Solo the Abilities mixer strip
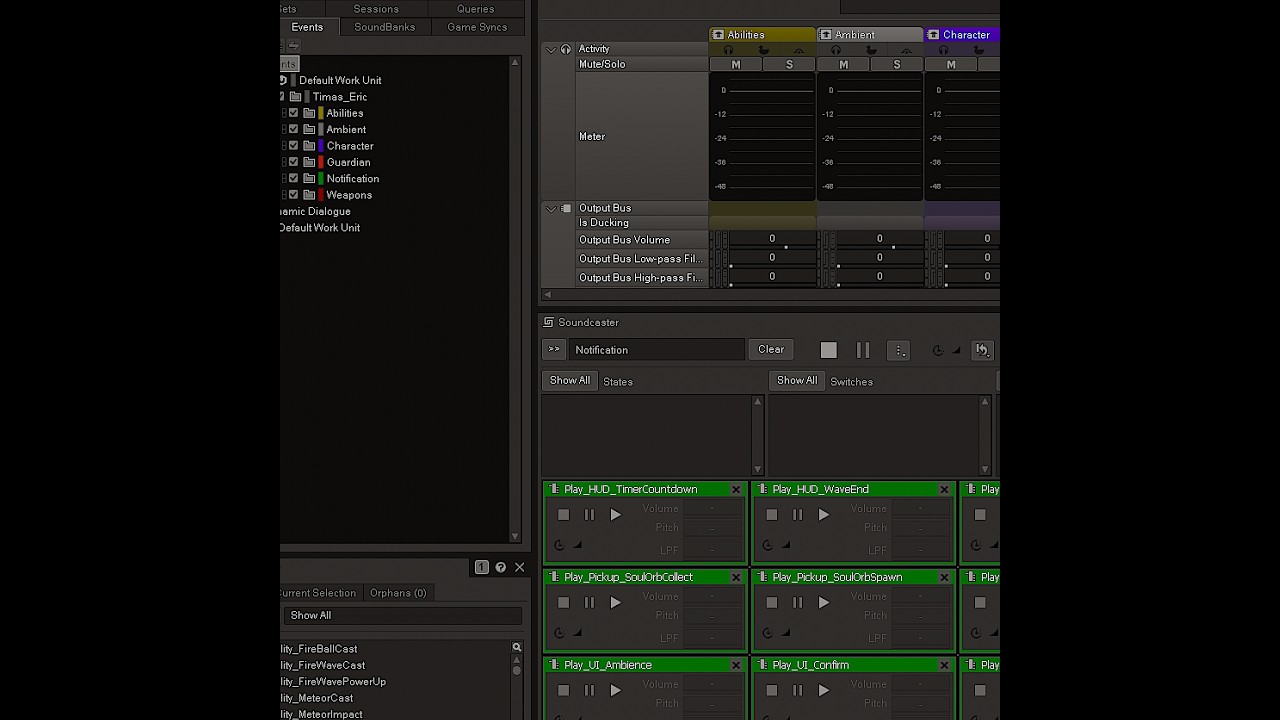 [x=789, y=65]
